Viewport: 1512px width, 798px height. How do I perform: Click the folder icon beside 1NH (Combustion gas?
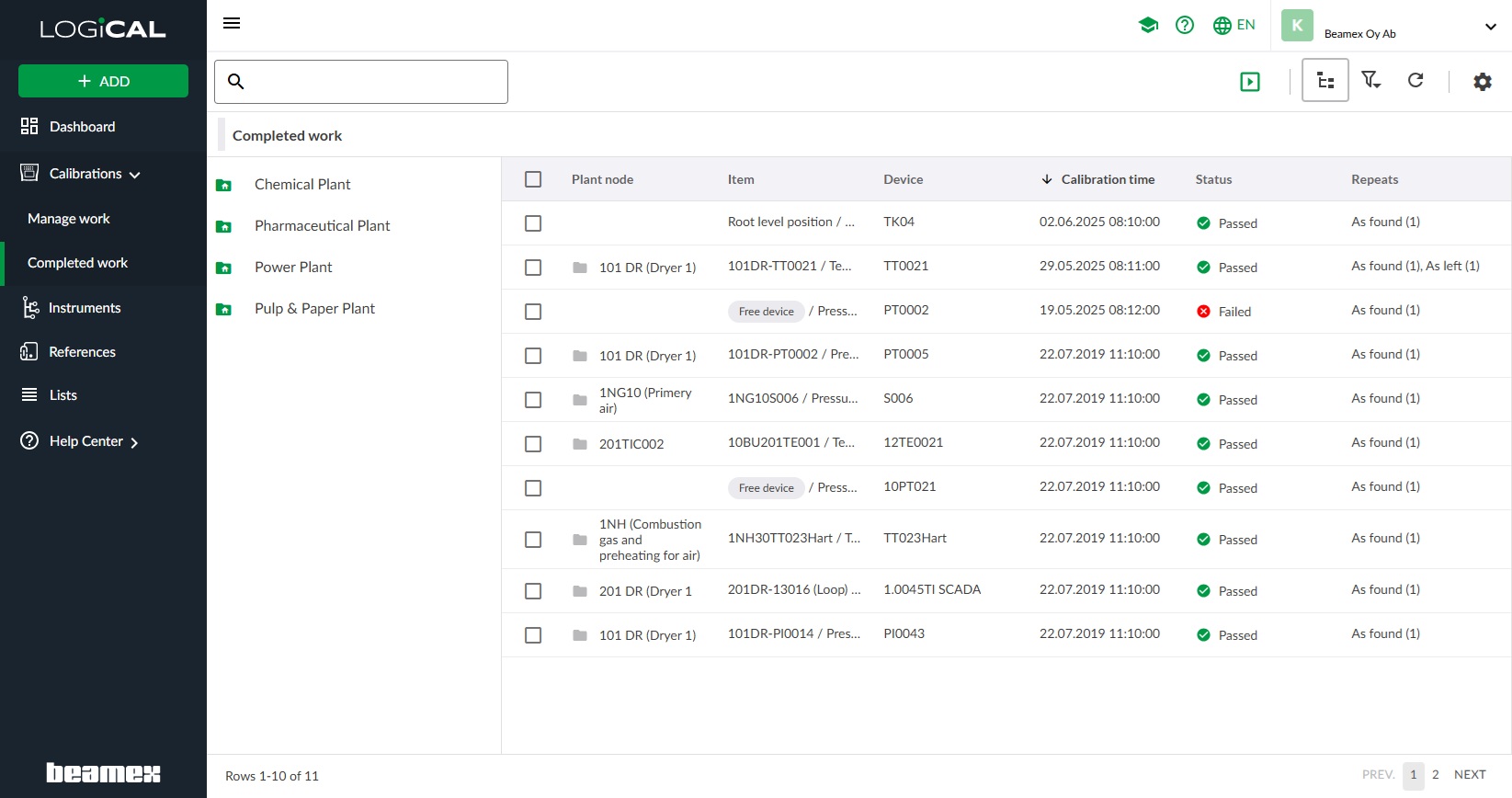click(x=580, y=540)
